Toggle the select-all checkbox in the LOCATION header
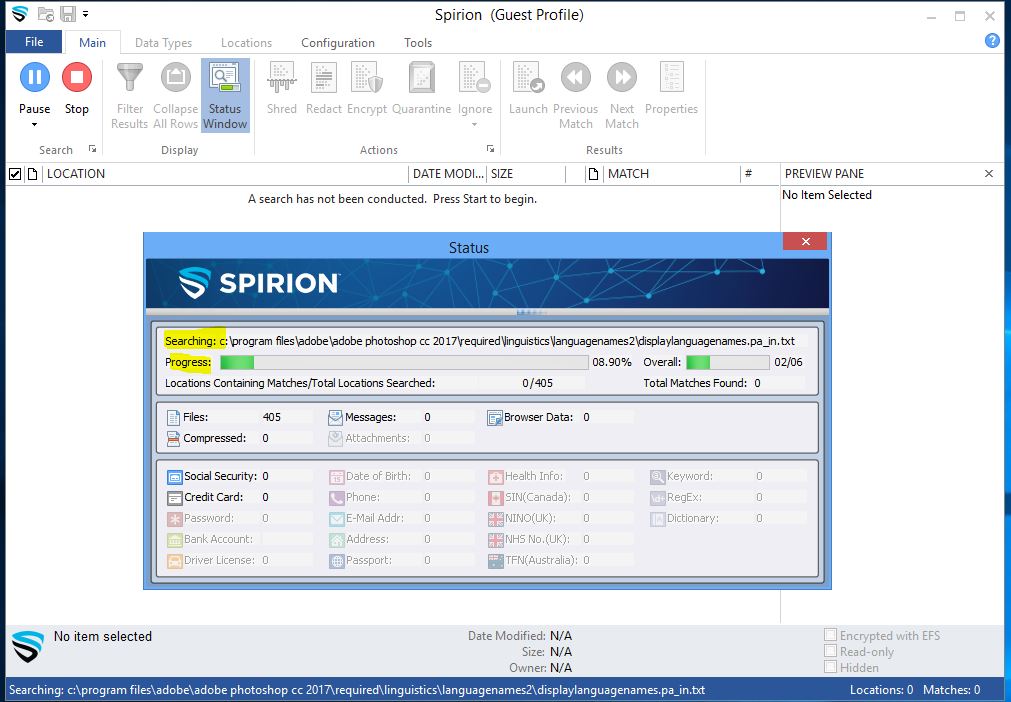This screenshot has height=702, width=1011. point(13,173)
